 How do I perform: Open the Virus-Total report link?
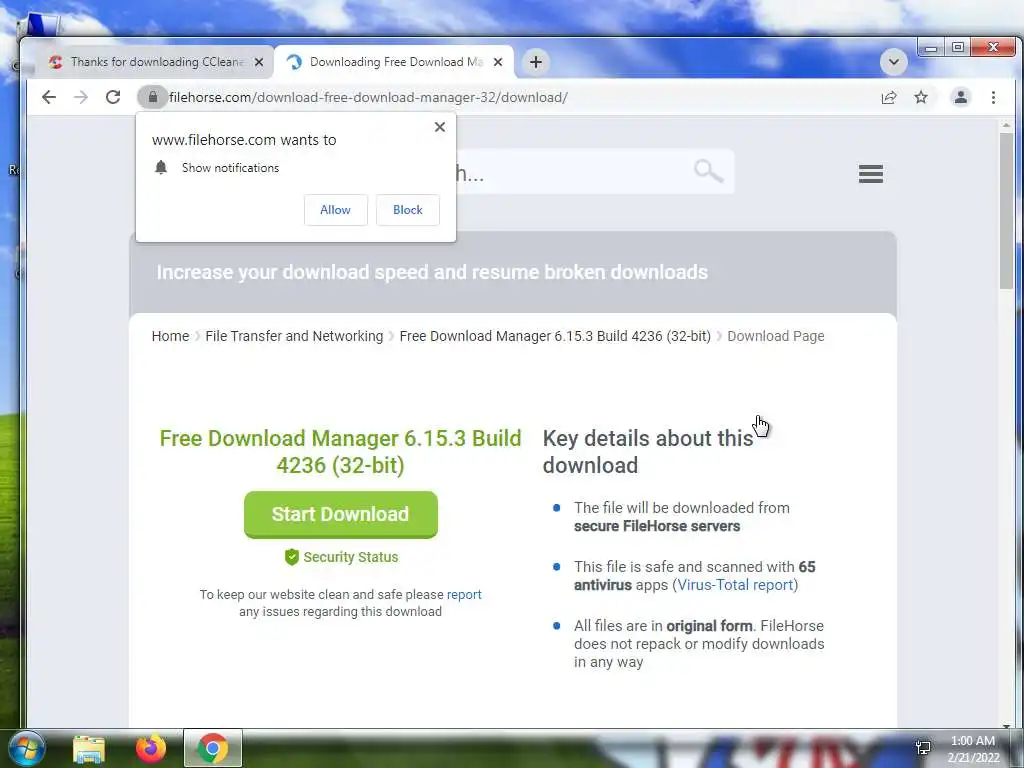[x=735, y=585]
